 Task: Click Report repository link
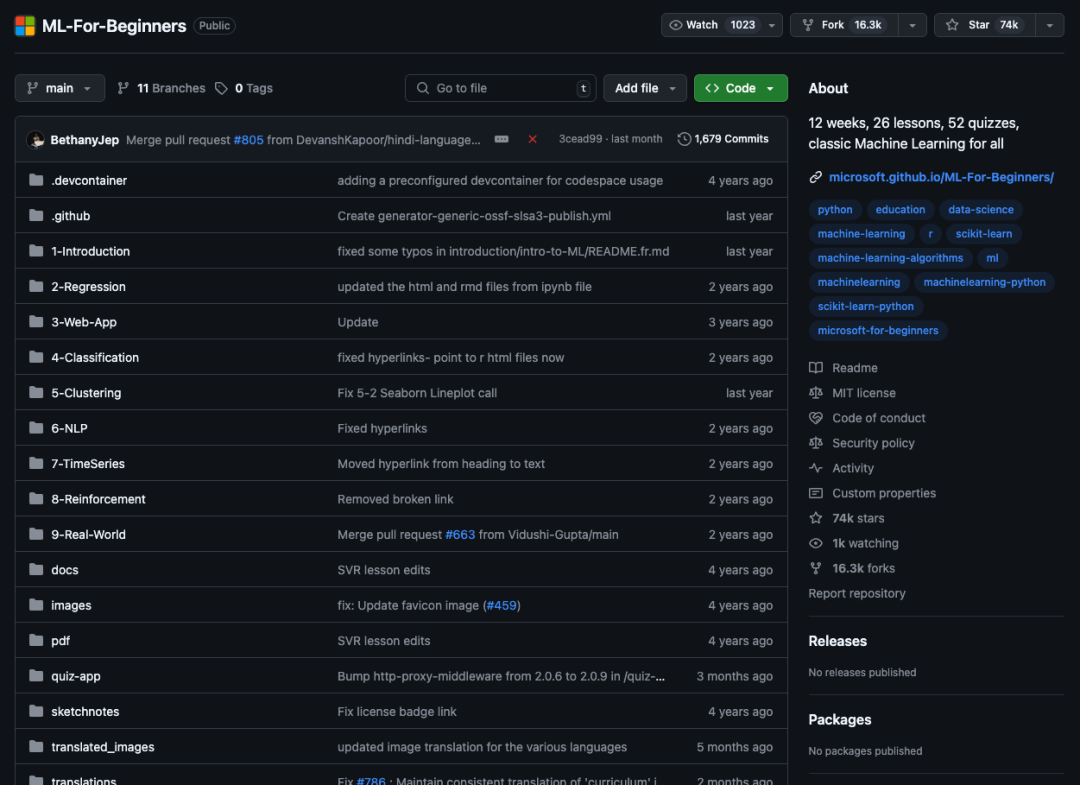(857, 593)
